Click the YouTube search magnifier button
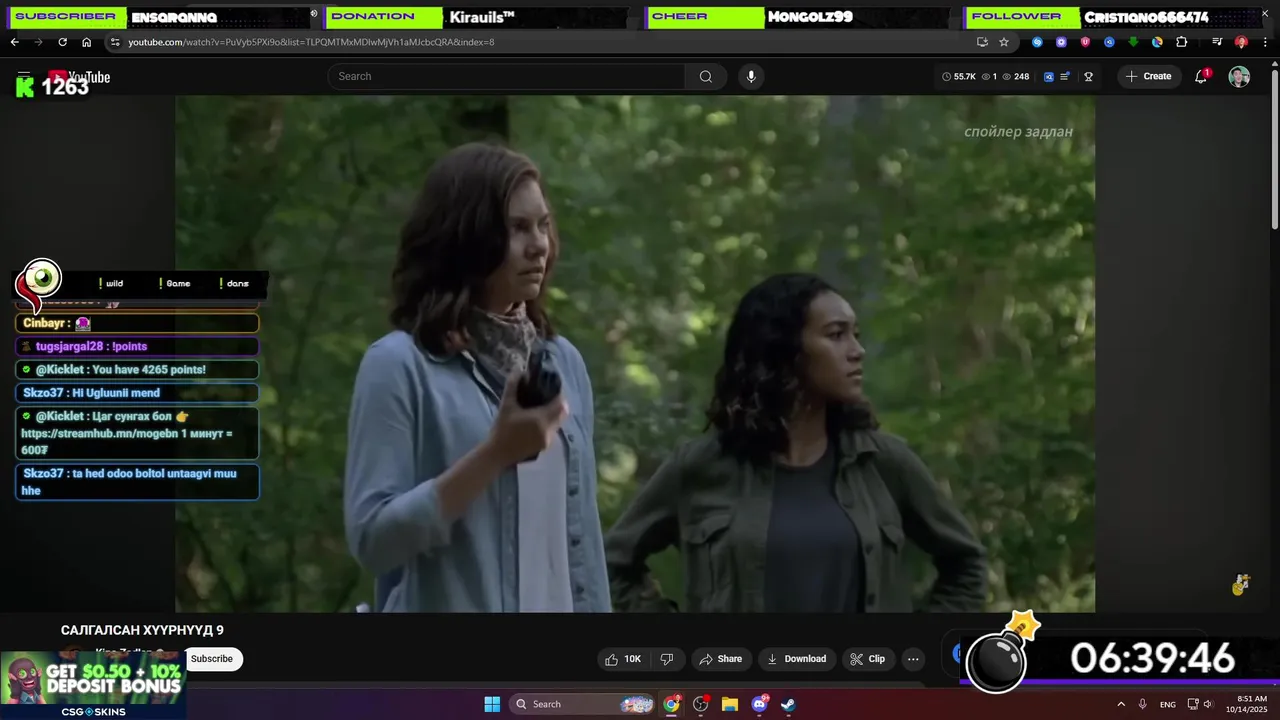 [x=706, y=76]
